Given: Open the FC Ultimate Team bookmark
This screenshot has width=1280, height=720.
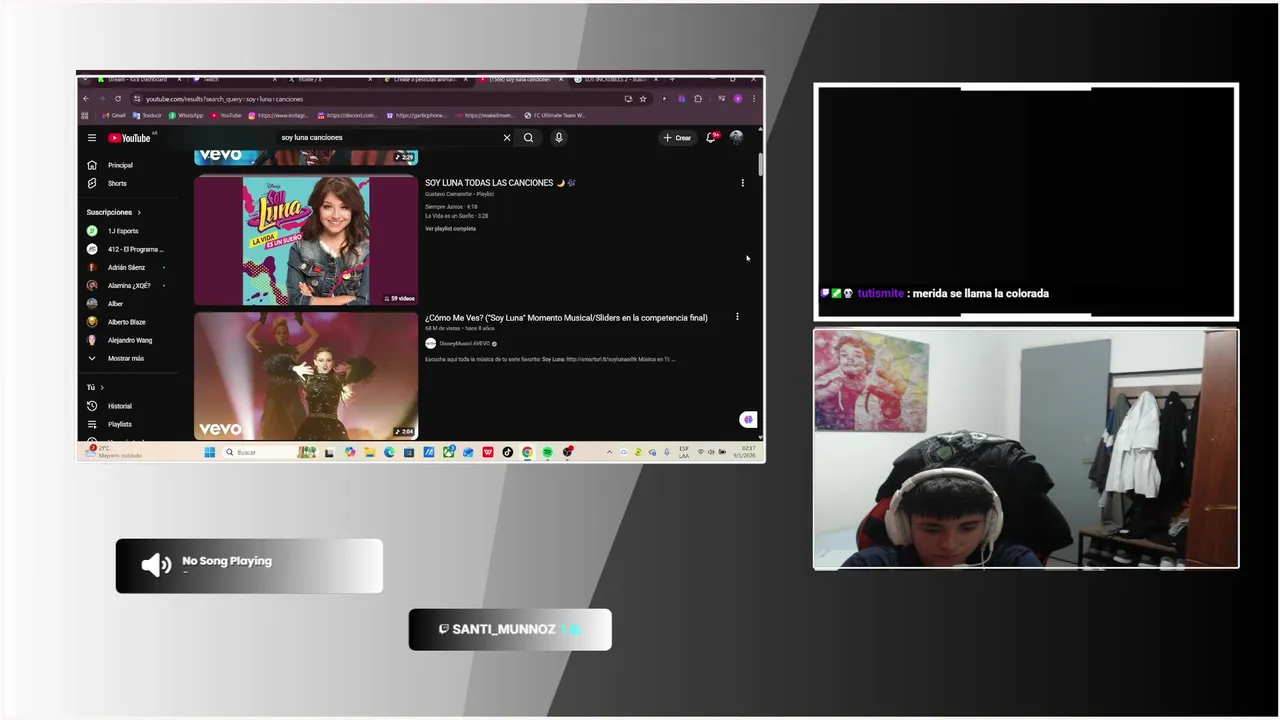Looking at the screenshot, I should (554, 115).
